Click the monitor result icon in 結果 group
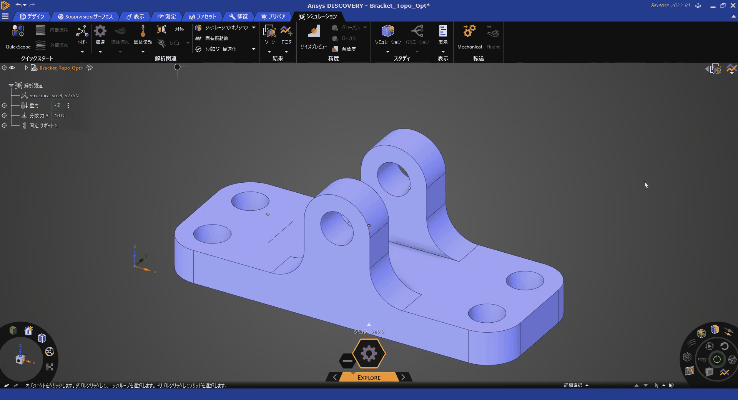This screenshot has width=738, height=400. tap(269, 32)
